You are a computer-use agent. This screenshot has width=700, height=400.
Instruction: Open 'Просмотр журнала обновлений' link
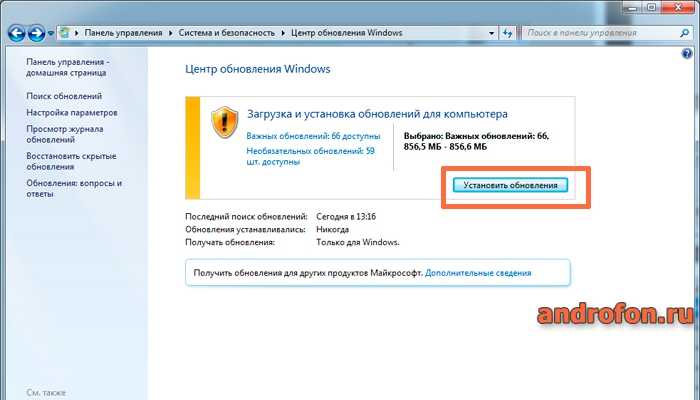pyautogui.click(x=65, y=134)
